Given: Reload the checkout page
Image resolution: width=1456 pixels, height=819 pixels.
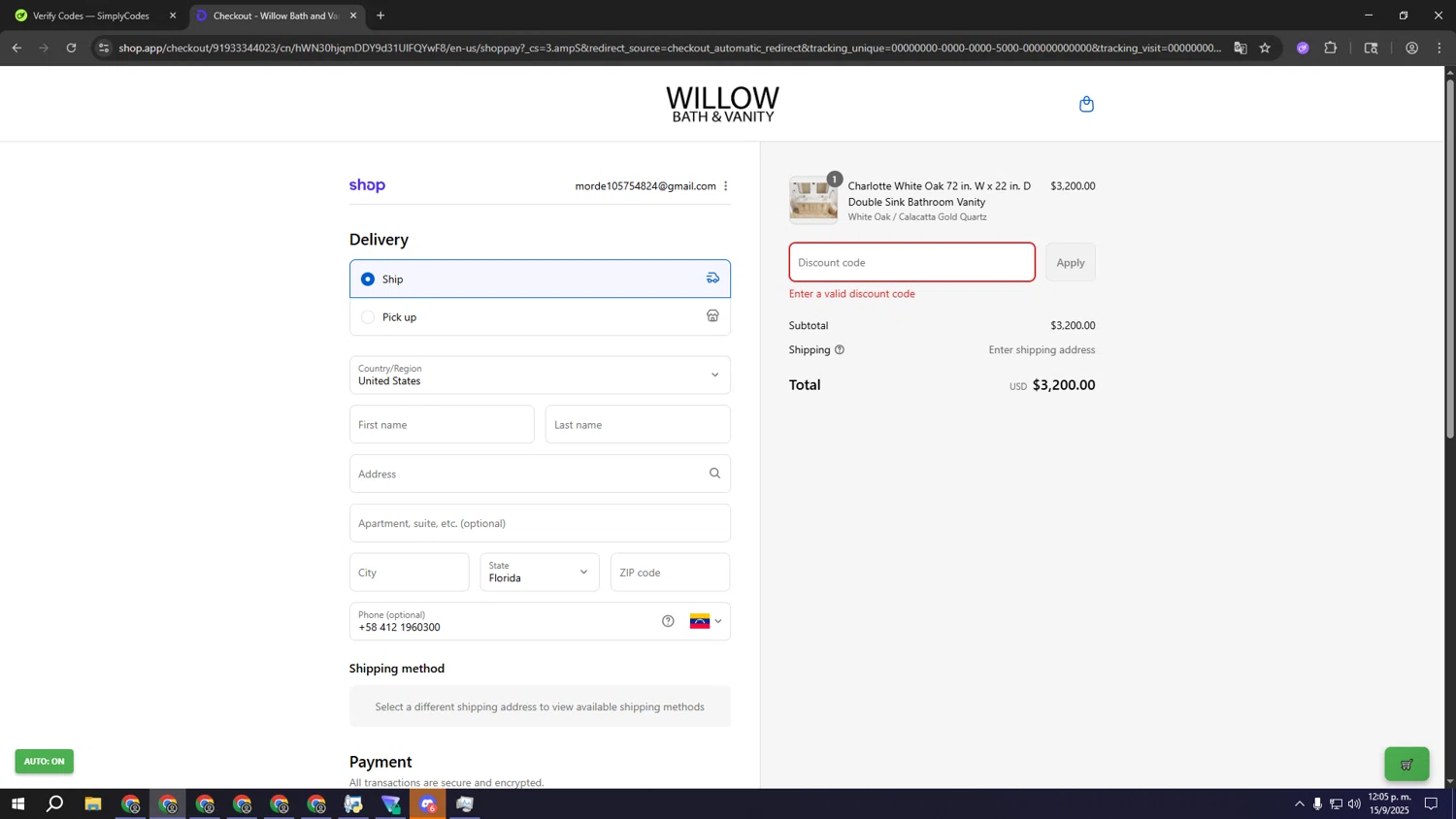Looking at the screenshot, I should point(71,48).
